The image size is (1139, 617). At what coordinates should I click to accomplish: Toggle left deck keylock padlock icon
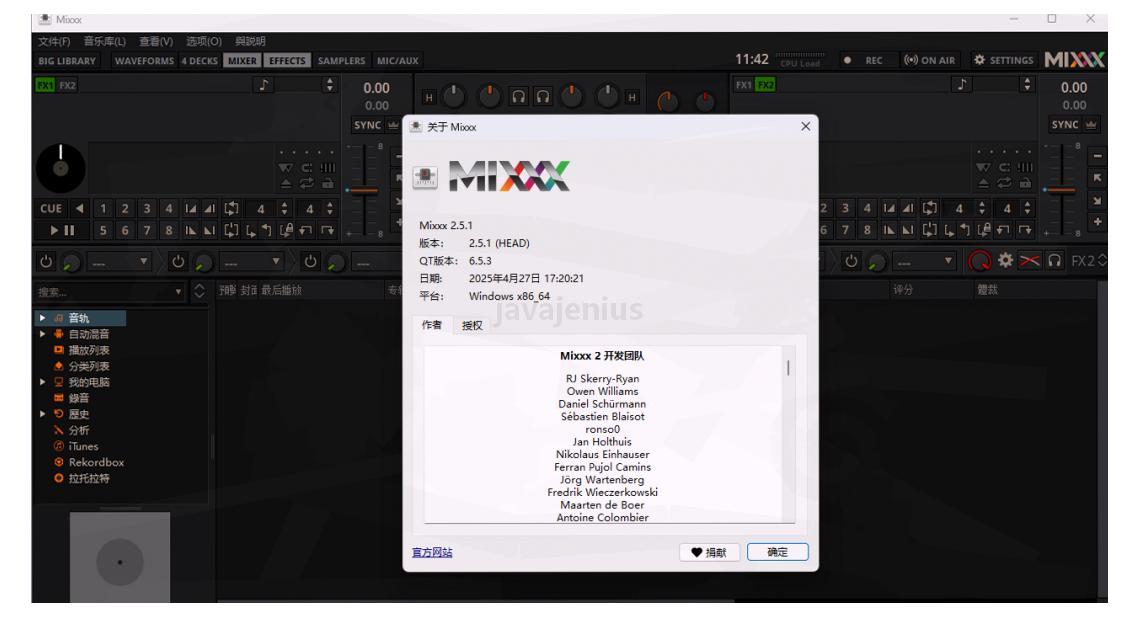[328, 184]
